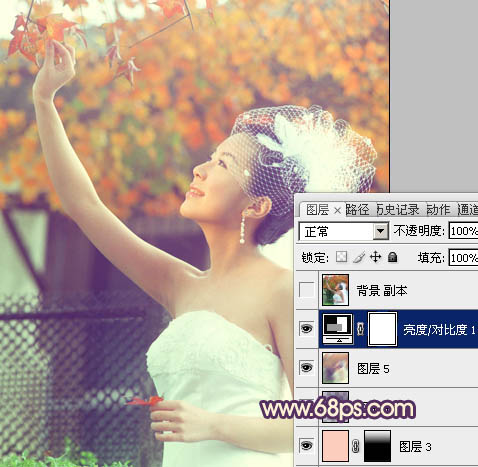Select the 背景 副本 layer thumbnail
The image size is (478, 467).
(335, 290)
